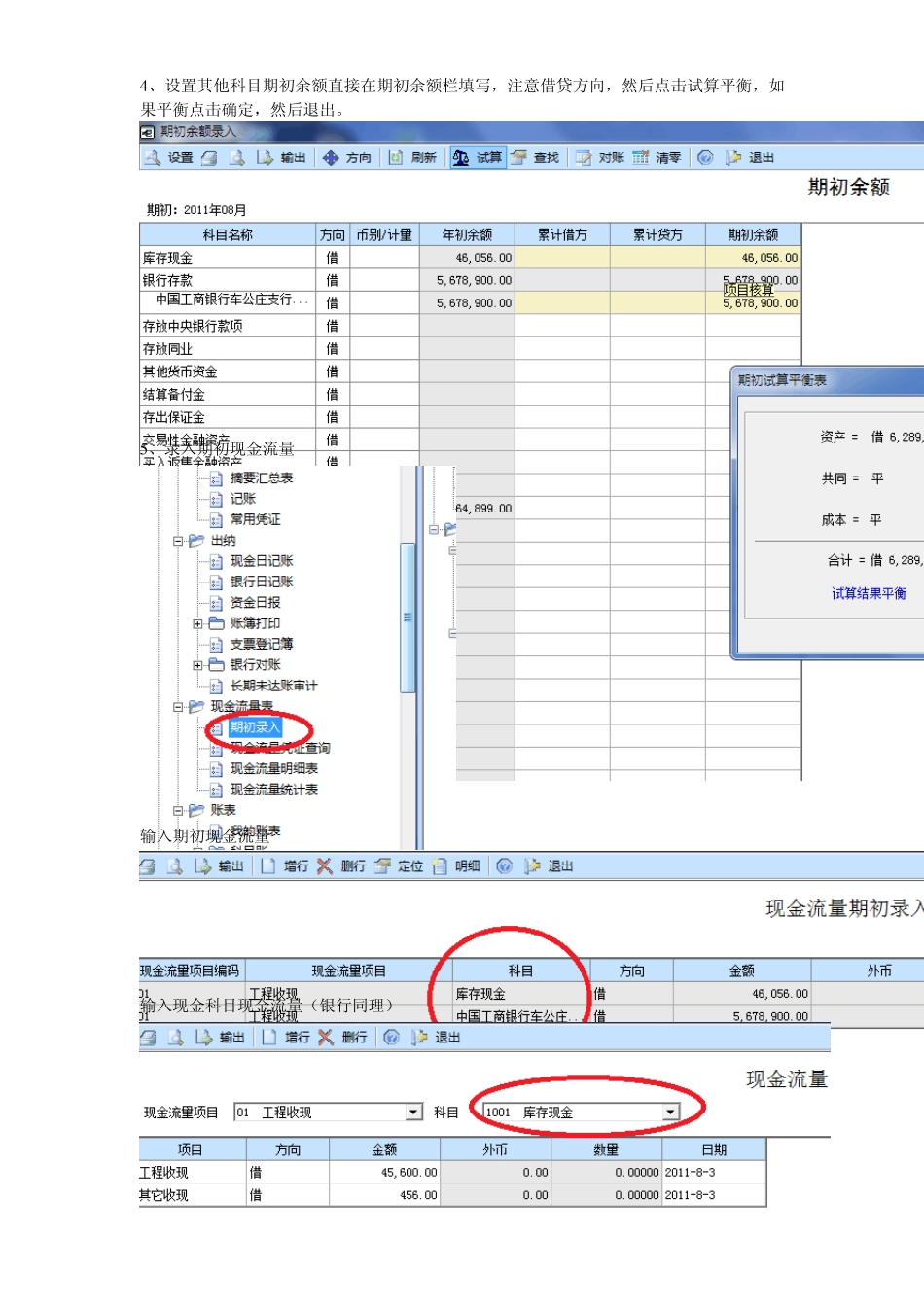The width and height of the screenshot is (924, 1307).
Task: Click the print icon in 期初余额录入 toolbar
Action: coord(209,158)
